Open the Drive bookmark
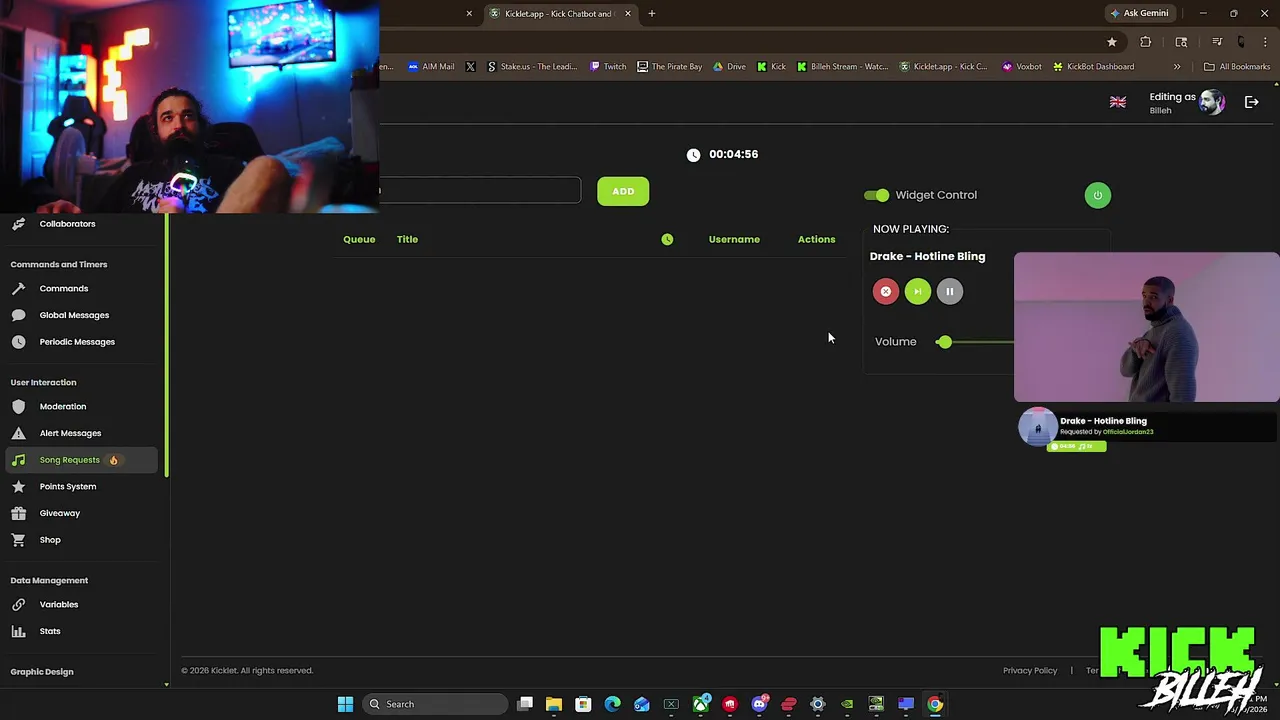Viewport: 1280px width, 720px height. click(x=729, y=67)
